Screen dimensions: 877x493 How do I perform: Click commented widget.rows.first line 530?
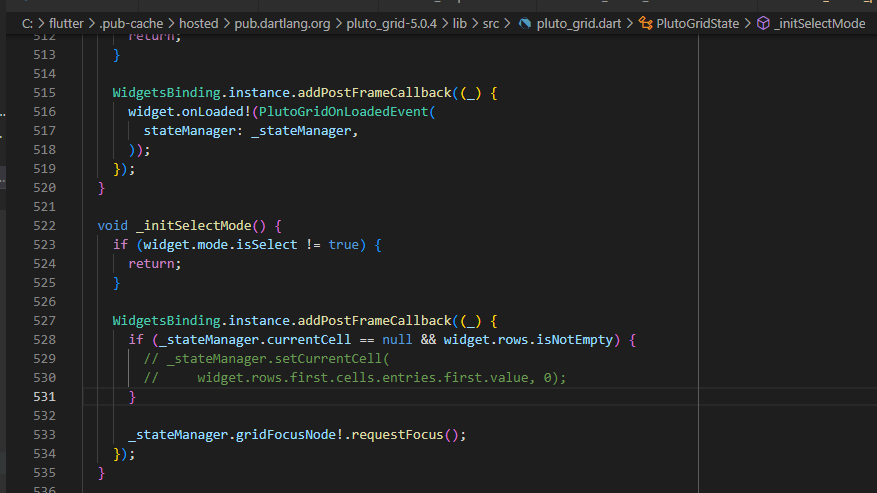pyautogui.click(x=355, y=378)
